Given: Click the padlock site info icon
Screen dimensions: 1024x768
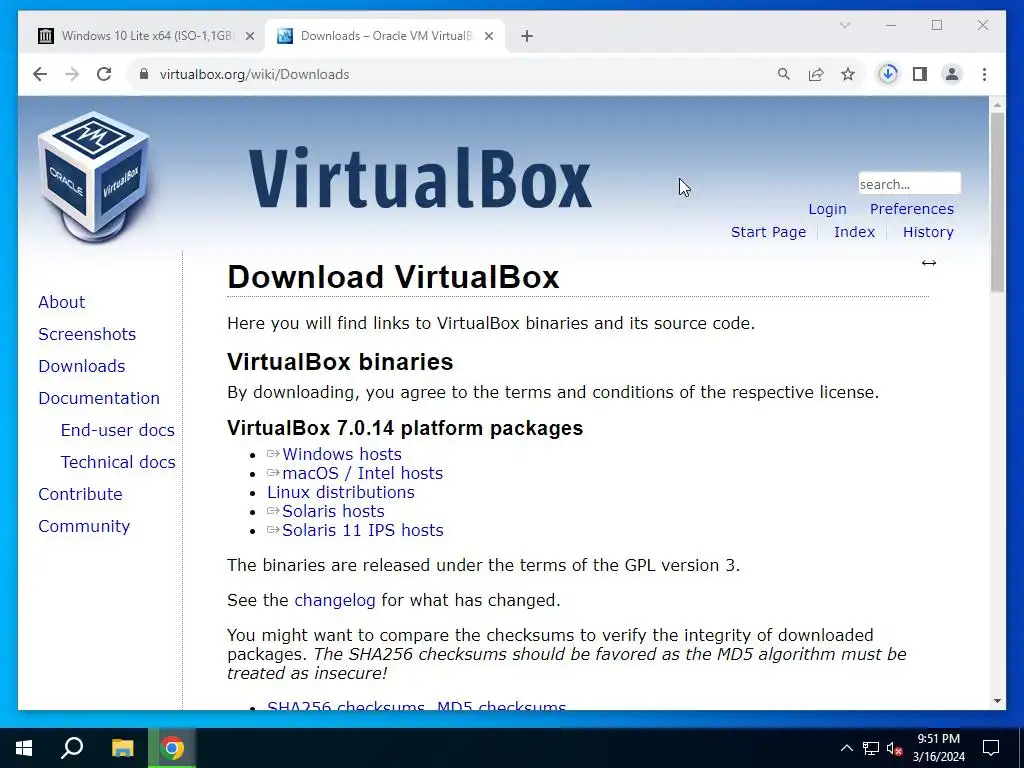Looking at the screenshot, I should tap(144, 74).
